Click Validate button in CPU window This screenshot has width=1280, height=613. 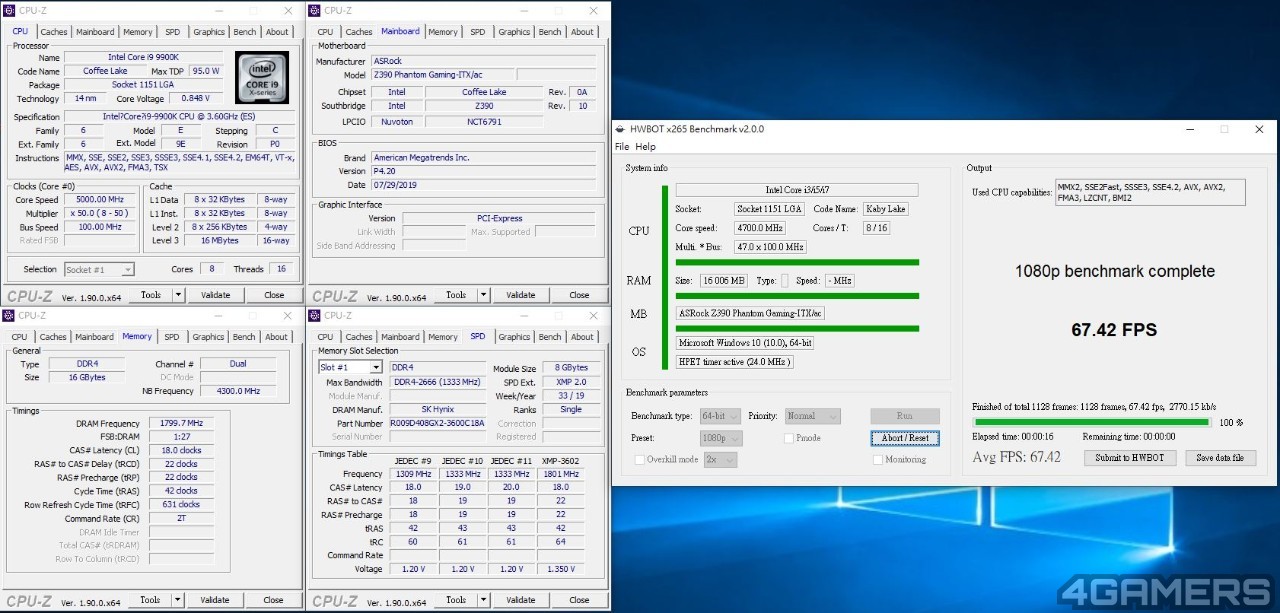pos(215,295)
